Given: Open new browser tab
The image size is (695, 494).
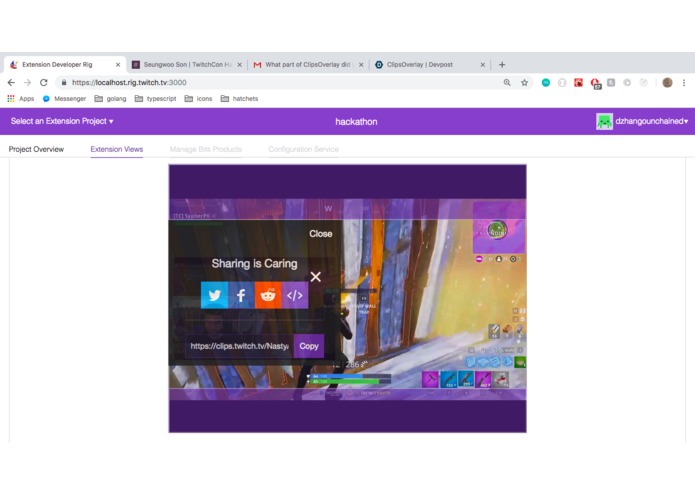Looking at the screenshot, I should click(x=502, y=65).
